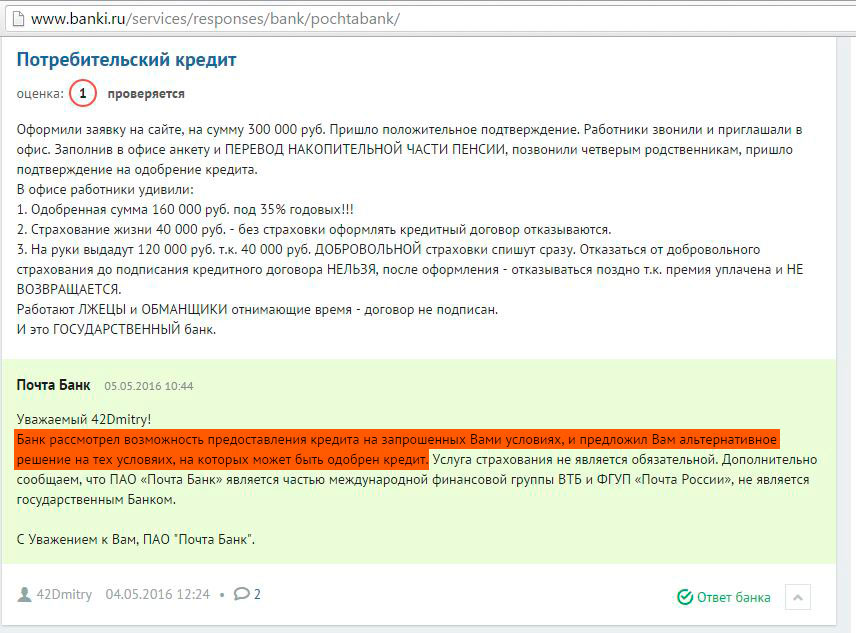
Task: Click the page document icon in address bar
Action: (18, 19)
